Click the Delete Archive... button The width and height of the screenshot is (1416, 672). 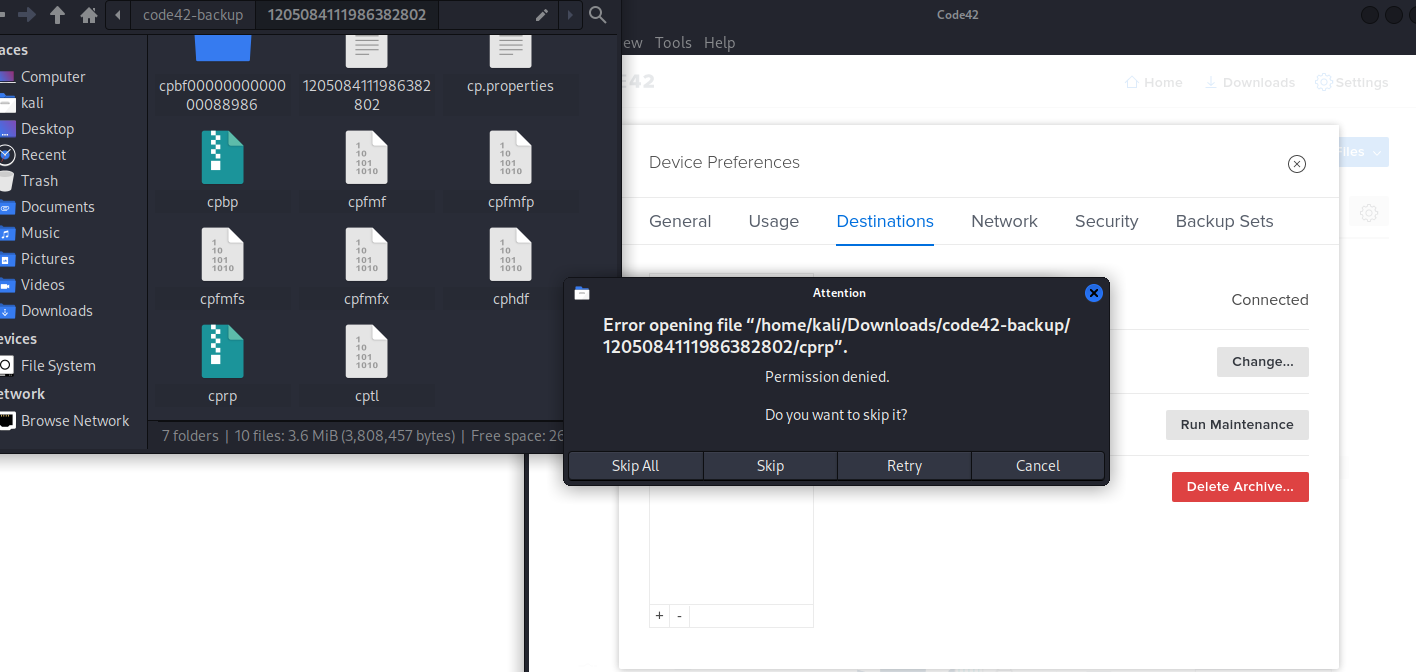tap(1240, 487)
